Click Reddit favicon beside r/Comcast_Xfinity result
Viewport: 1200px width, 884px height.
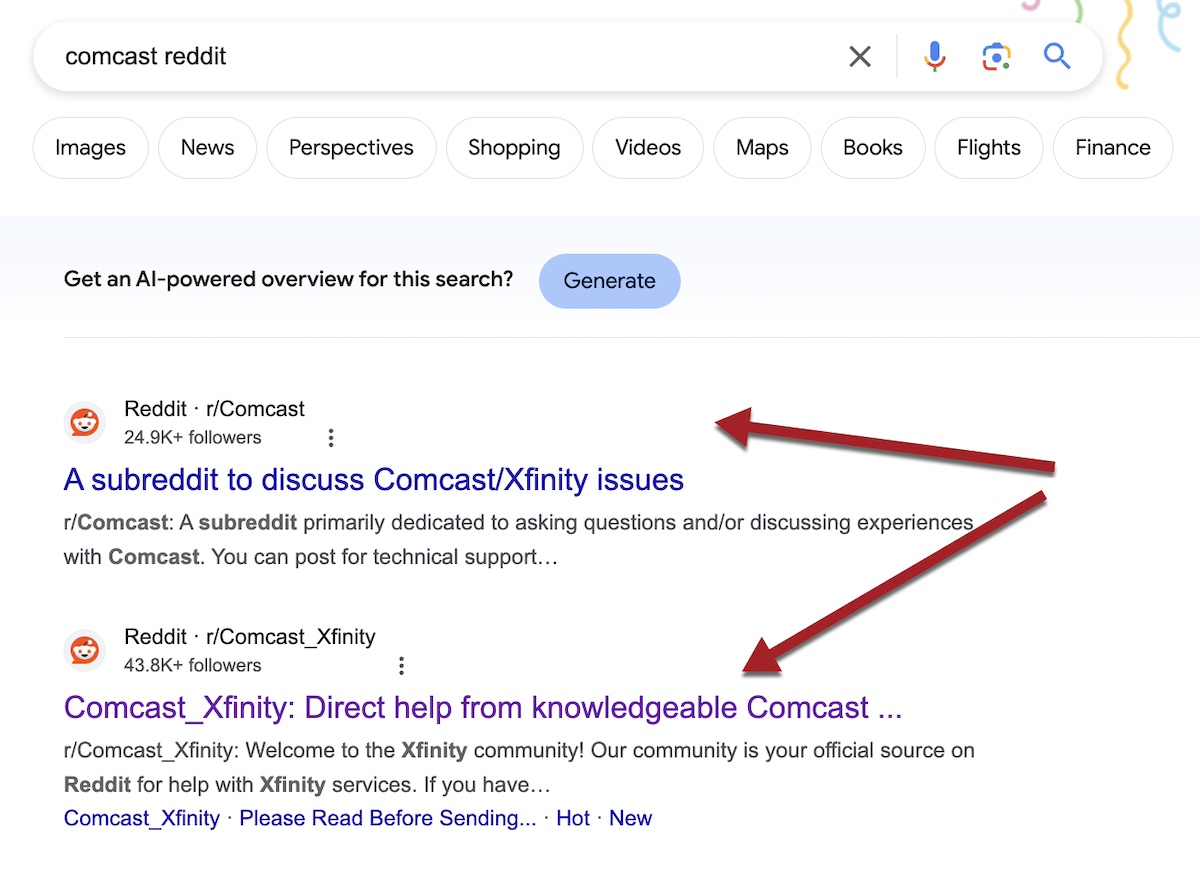coord(84,650)
